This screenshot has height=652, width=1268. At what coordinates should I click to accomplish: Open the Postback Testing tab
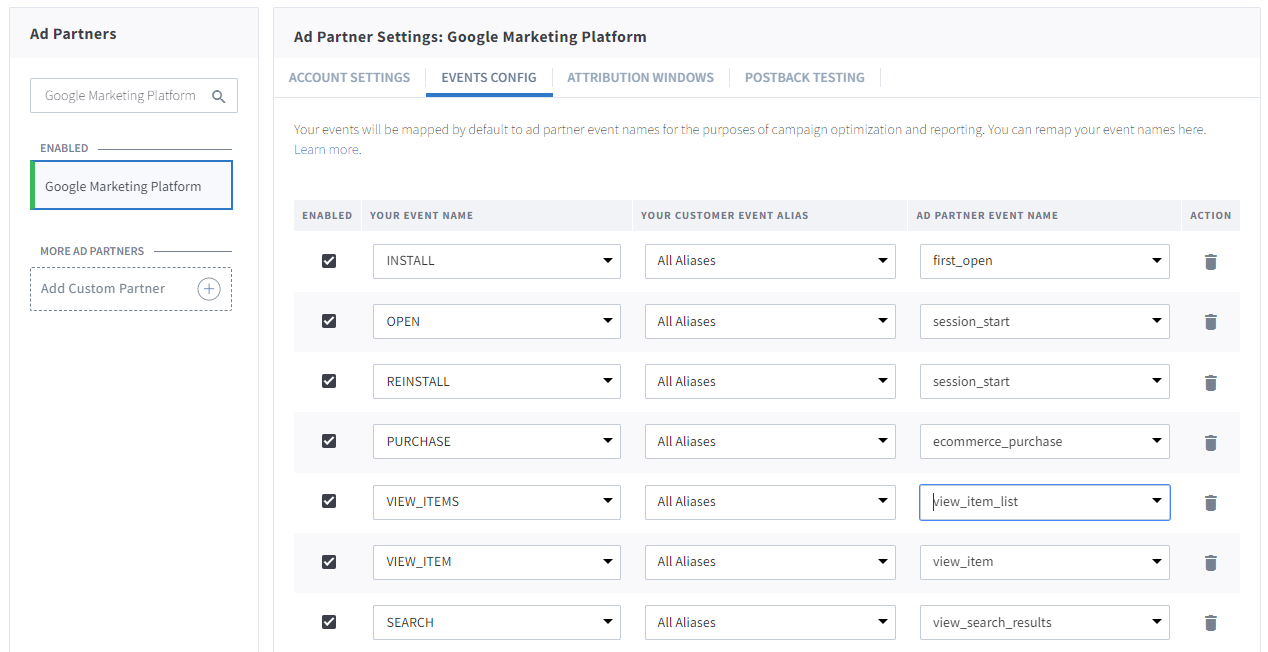click(x=804, y=78)
